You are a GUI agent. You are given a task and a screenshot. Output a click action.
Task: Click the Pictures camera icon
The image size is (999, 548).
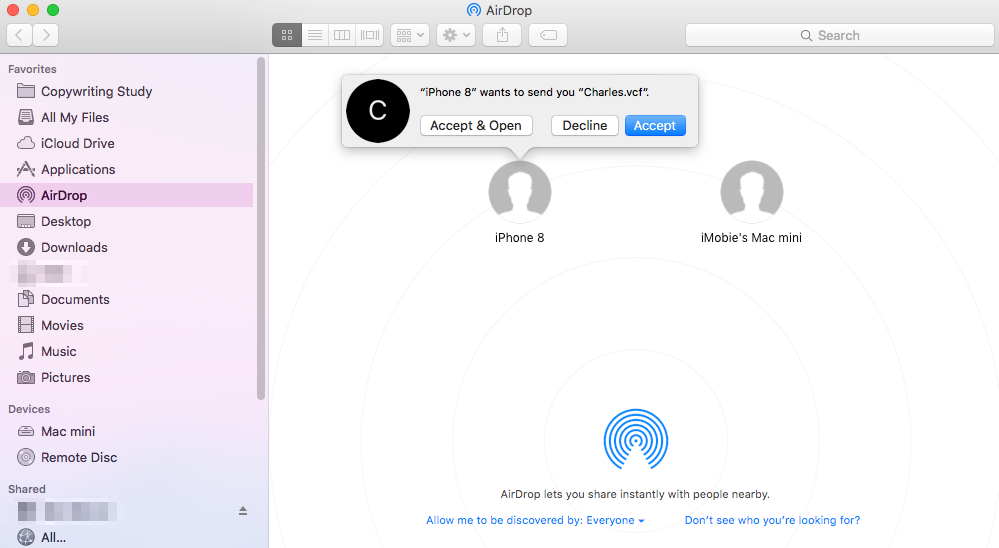(x=25, y=377)
